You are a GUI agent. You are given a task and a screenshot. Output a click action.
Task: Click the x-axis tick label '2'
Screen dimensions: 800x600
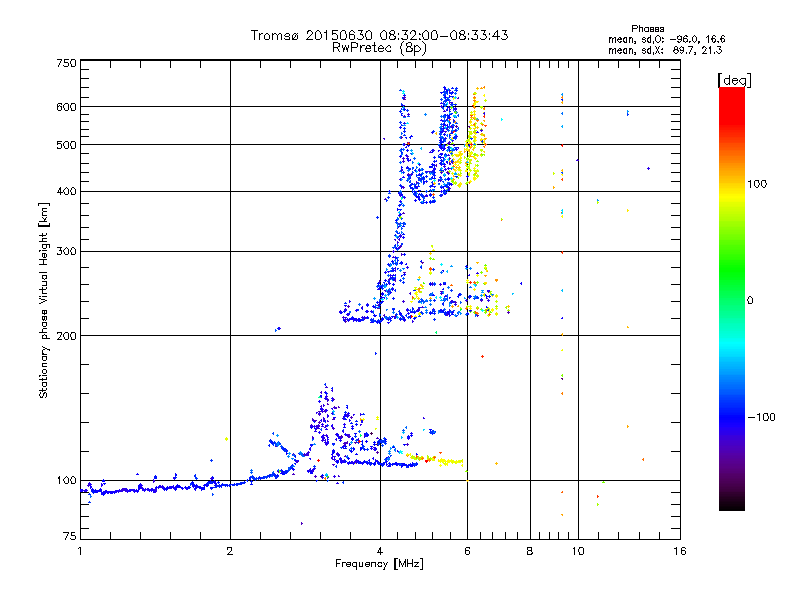230,551
